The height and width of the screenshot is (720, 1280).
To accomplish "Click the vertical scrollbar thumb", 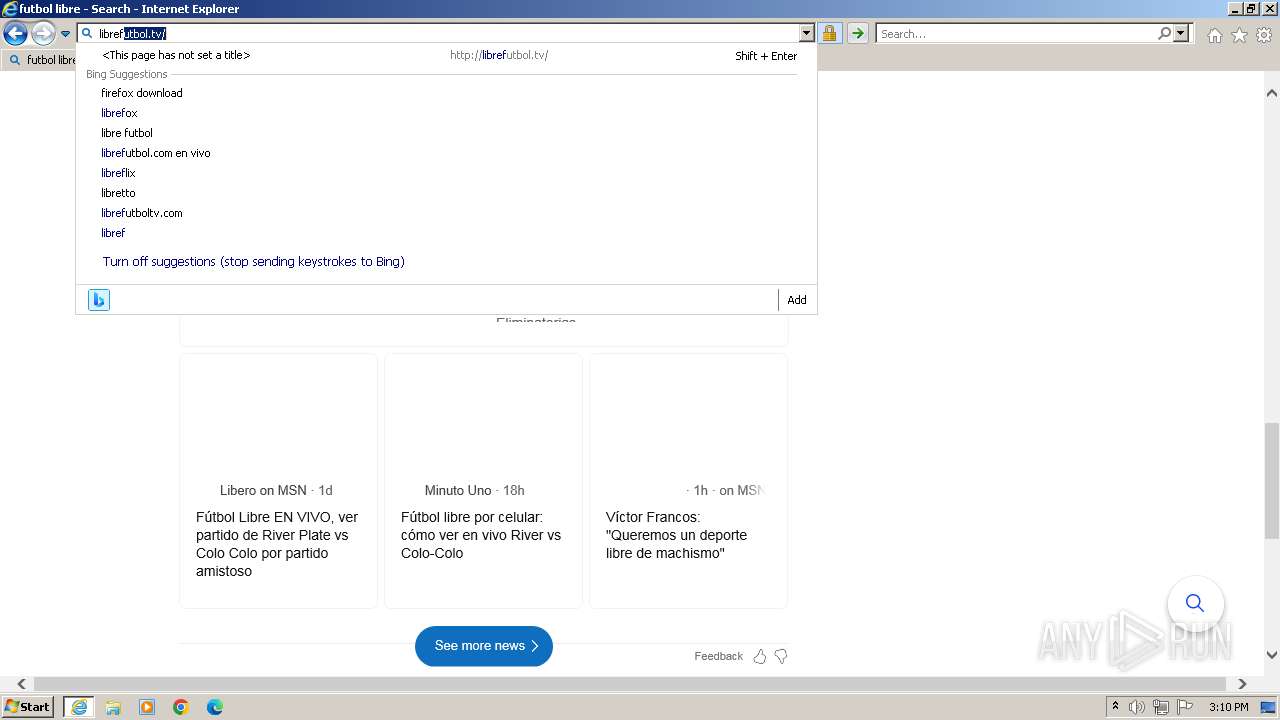I will pos(1272,481).
